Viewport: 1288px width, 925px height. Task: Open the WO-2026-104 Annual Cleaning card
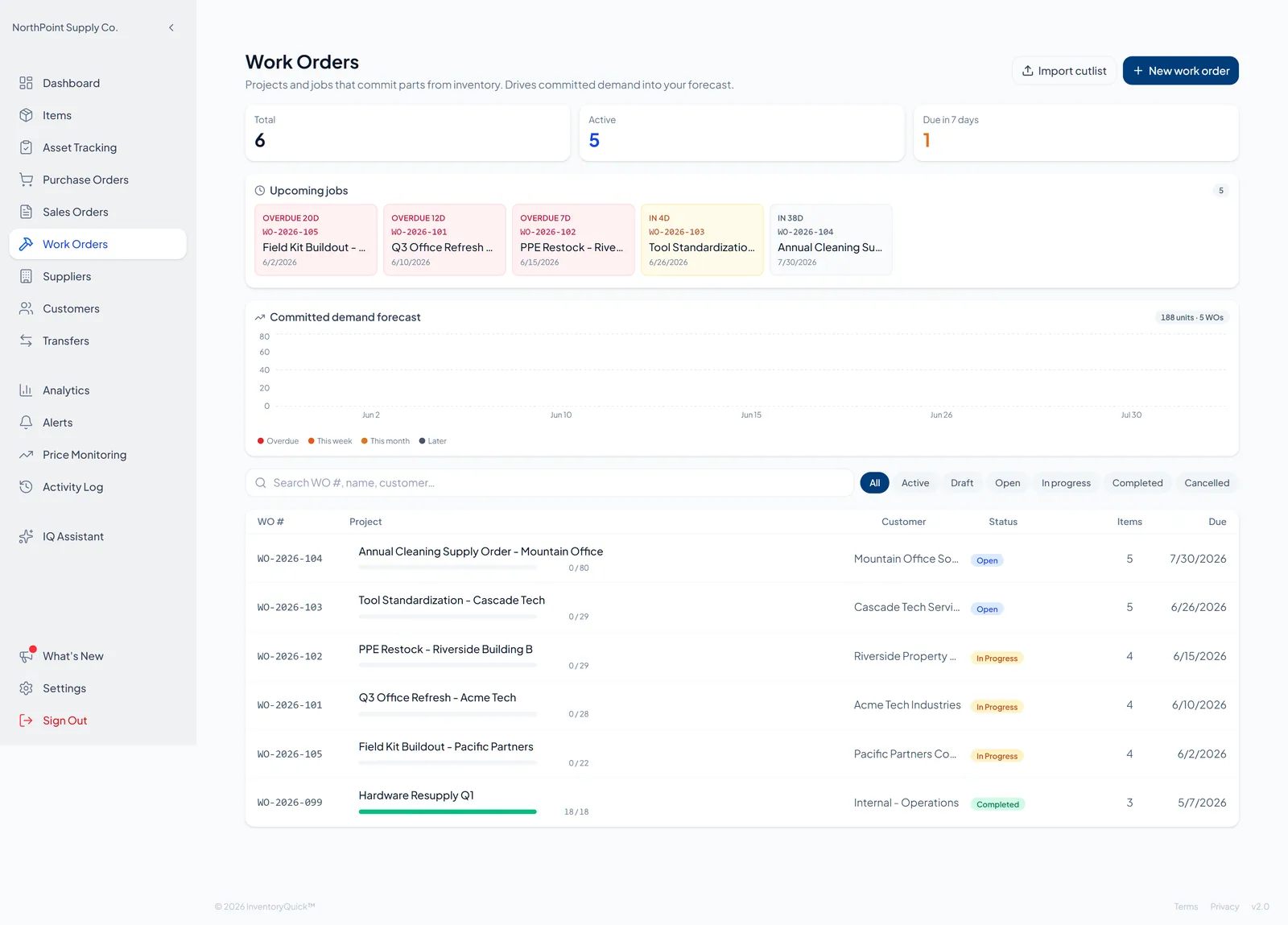[831, 240]
